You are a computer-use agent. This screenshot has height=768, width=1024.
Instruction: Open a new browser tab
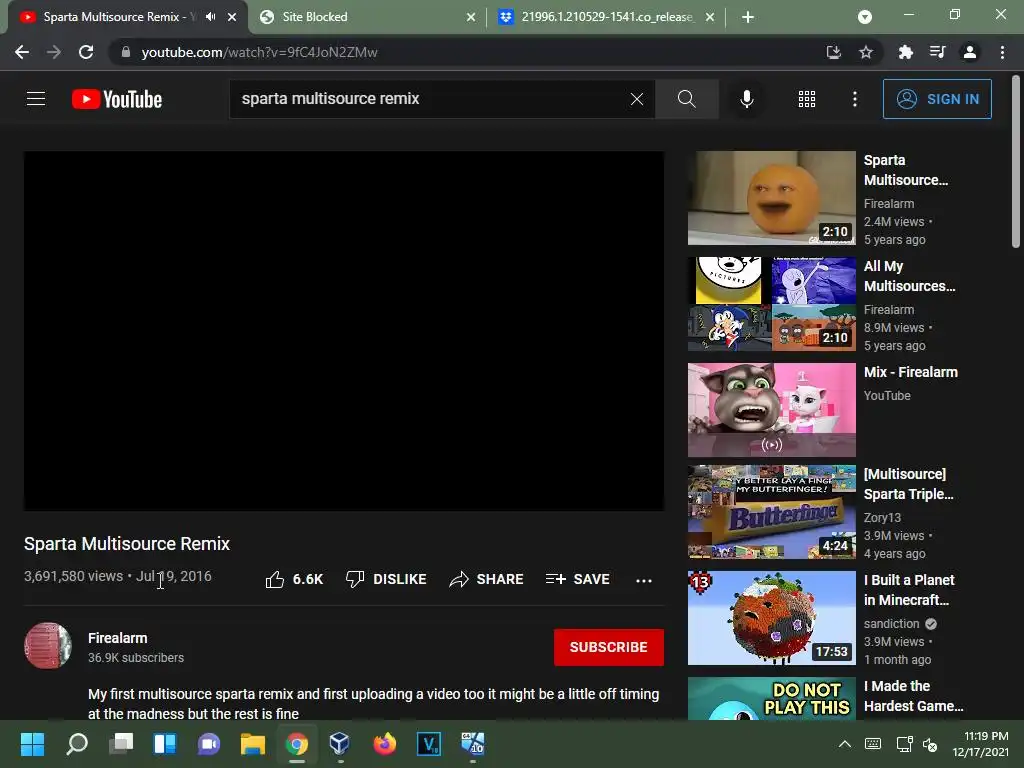(x=748, y=17)
